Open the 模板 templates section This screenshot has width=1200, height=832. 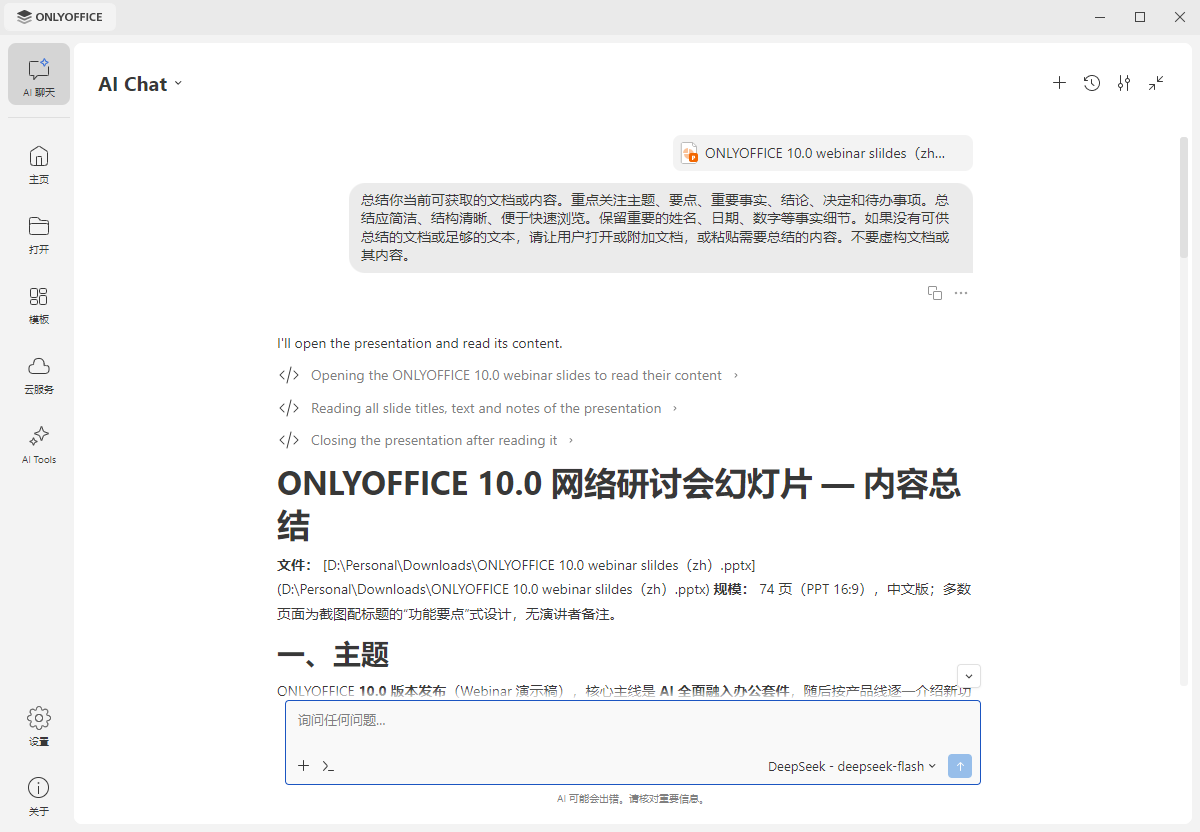pyautogui.click(x=39, y=304)
